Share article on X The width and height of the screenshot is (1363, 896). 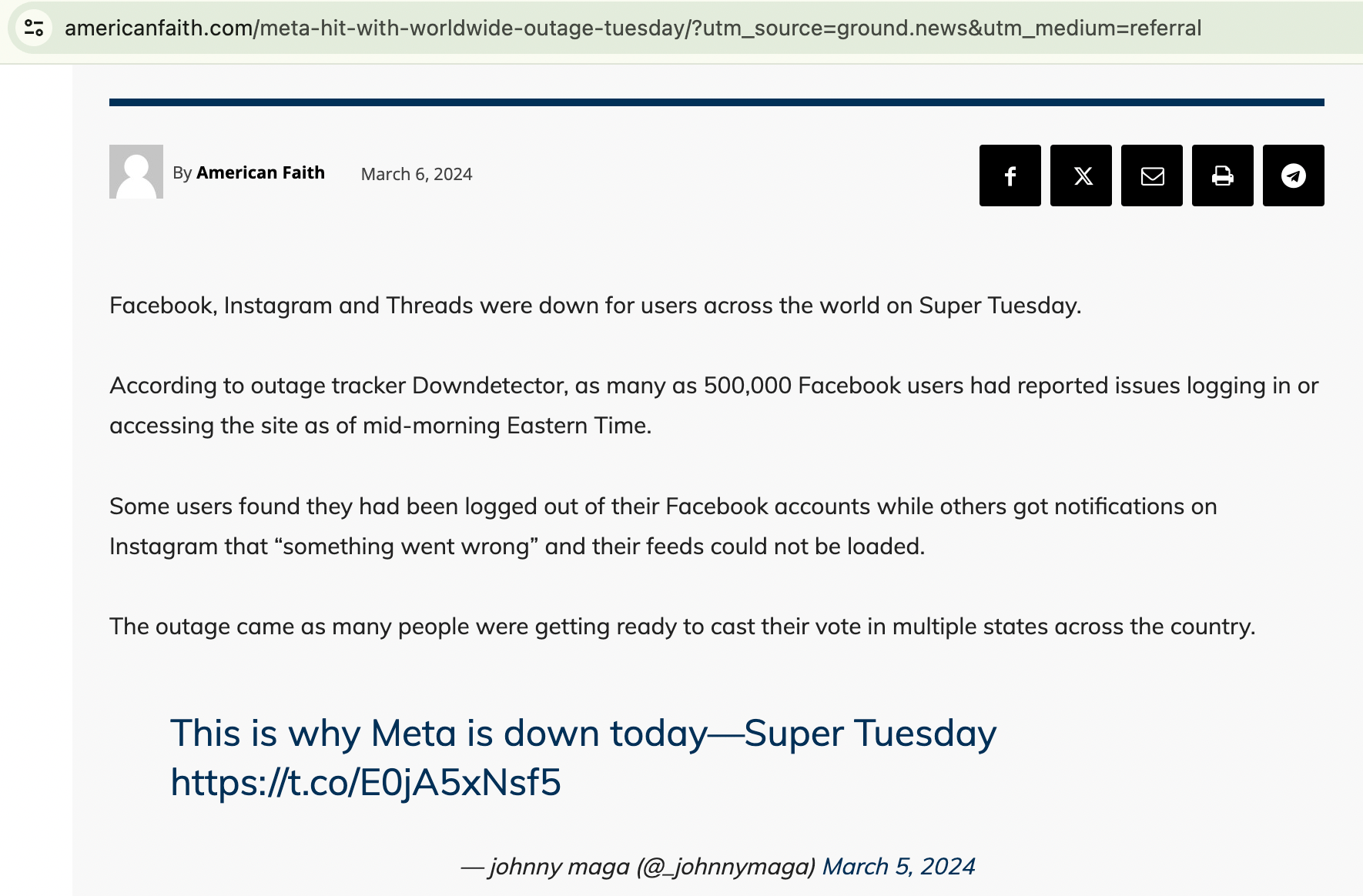pyautogui.click(x=1080, y=176)
